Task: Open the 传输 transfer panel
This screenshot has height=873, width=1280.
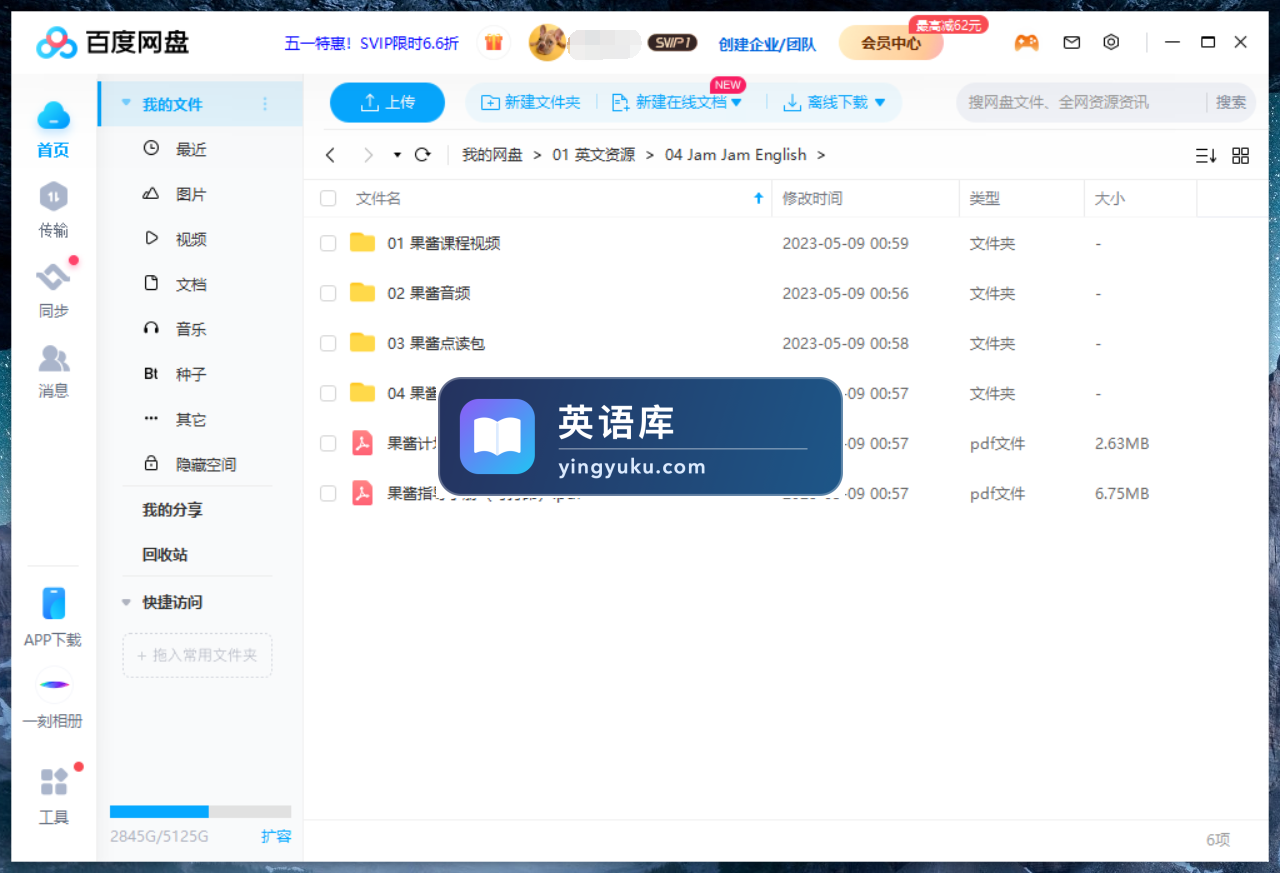Action: [53, 210]
